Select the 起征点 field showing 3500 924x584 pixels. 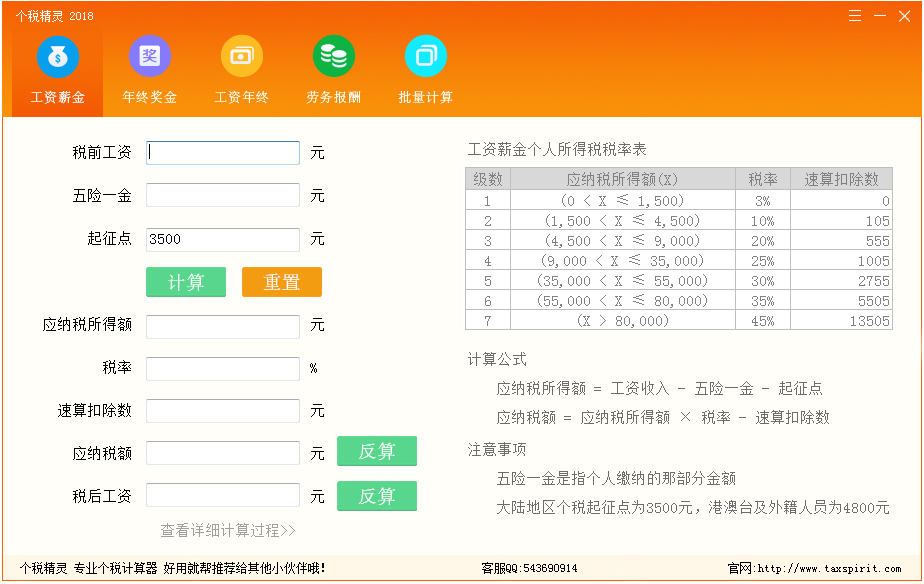(x=222, y=239)
